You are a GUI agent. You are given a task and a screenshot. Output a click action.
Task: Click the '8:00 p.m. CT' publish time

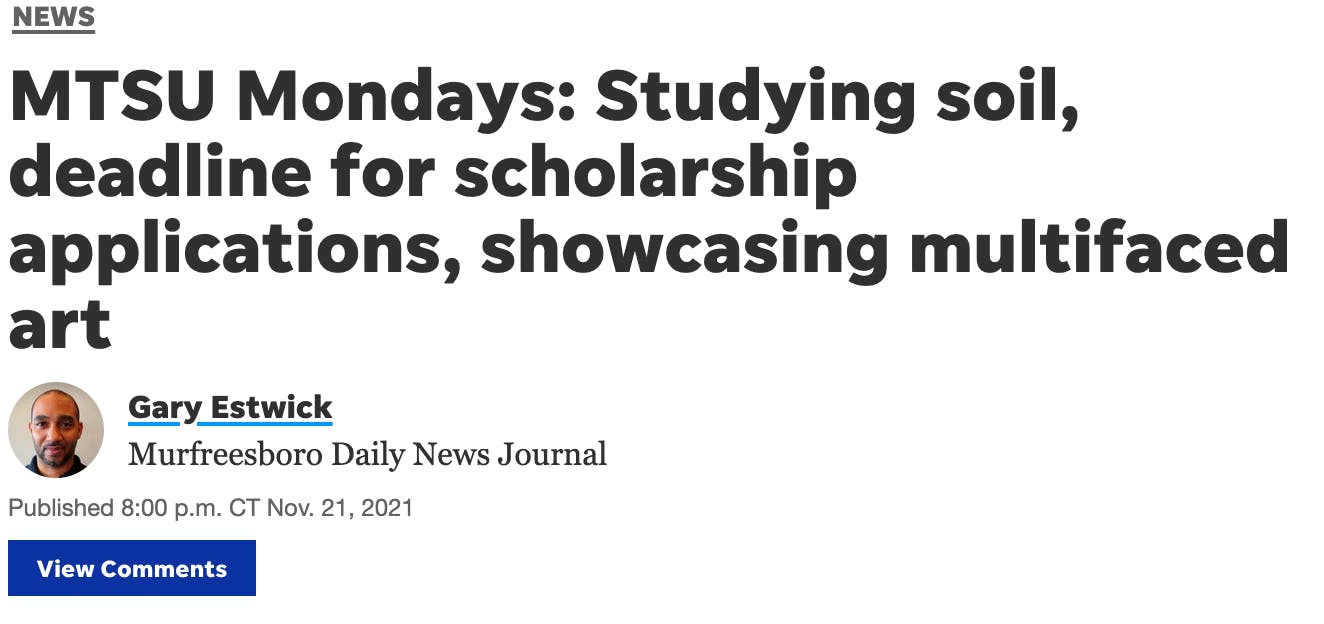[x=190, y=508]
